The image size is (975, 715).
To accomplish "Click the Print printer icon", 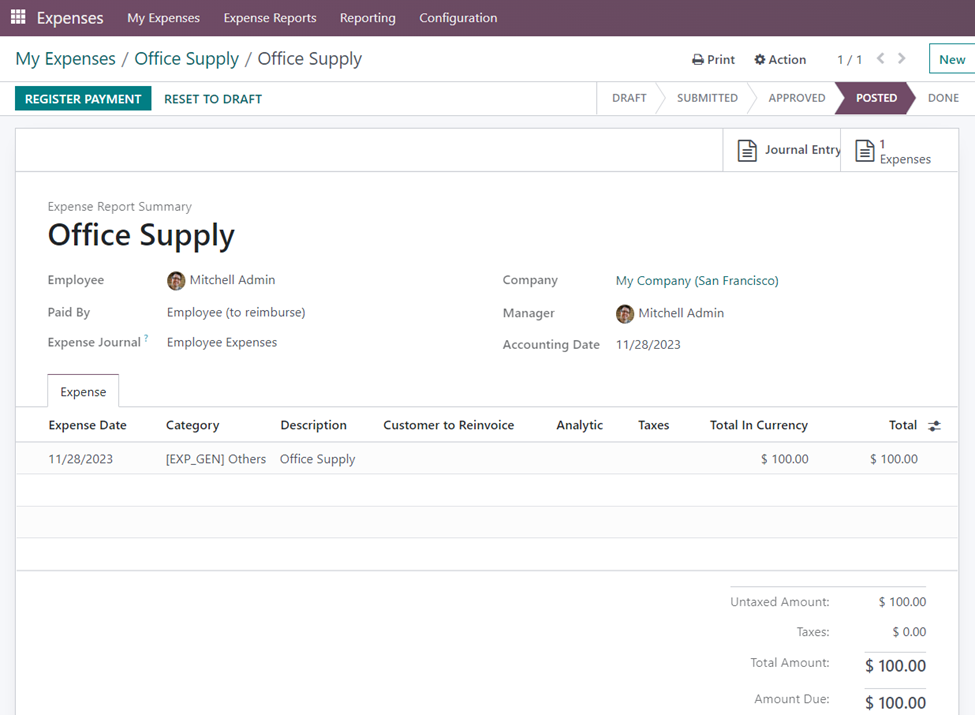I will pos(698,60).
